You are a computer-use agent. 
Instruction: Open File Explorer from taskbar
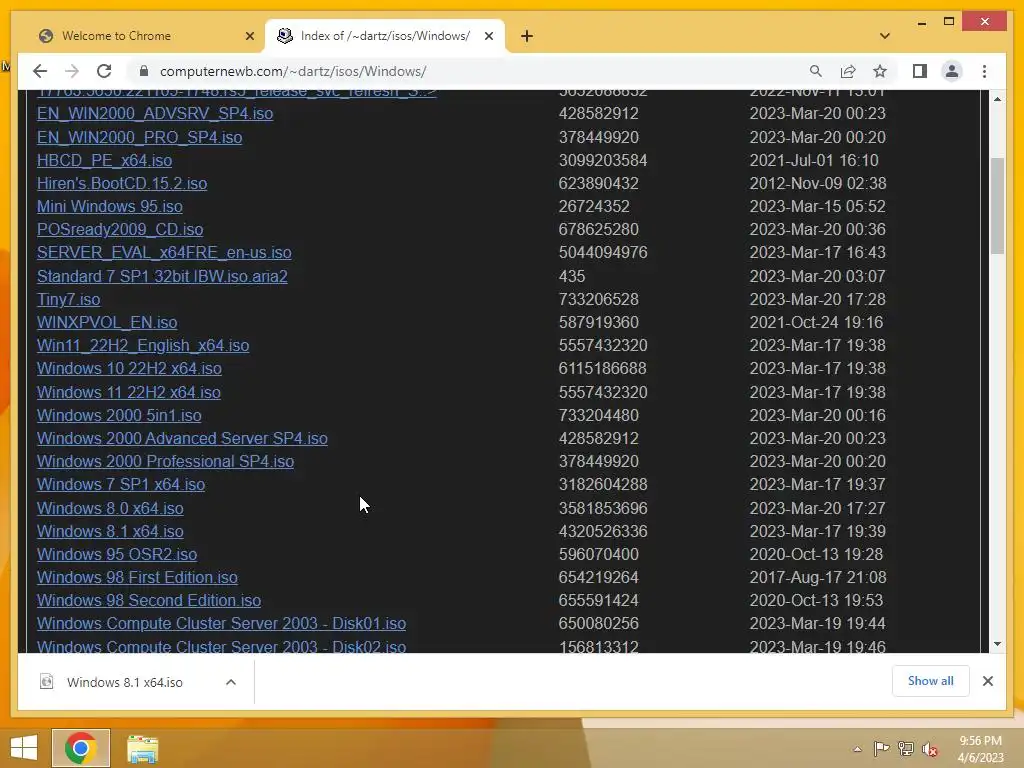142,748
